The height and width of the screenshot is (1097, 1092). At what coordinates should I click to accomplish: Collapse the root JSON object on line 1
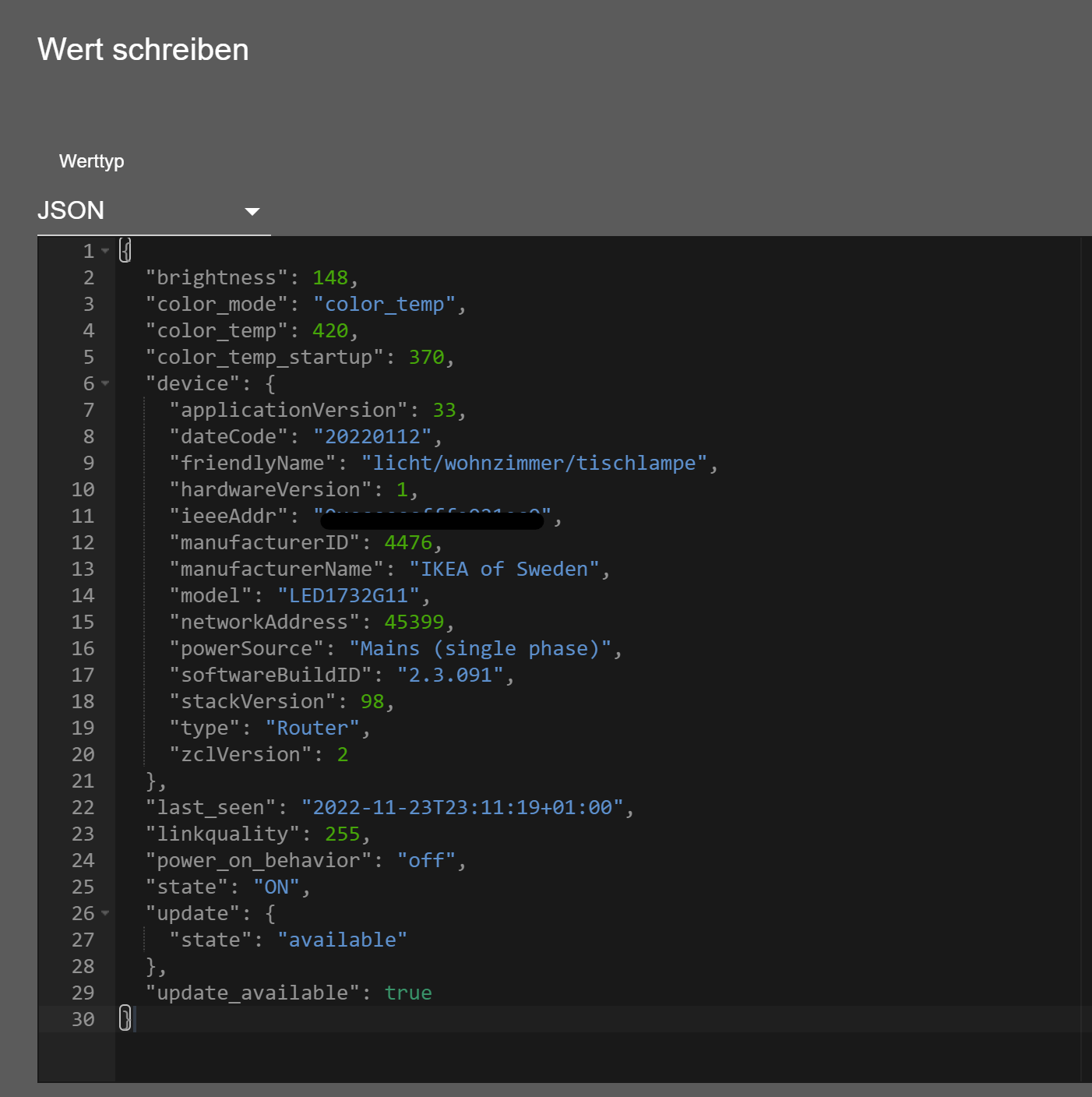pyautogui.click(x=105, y=251)
